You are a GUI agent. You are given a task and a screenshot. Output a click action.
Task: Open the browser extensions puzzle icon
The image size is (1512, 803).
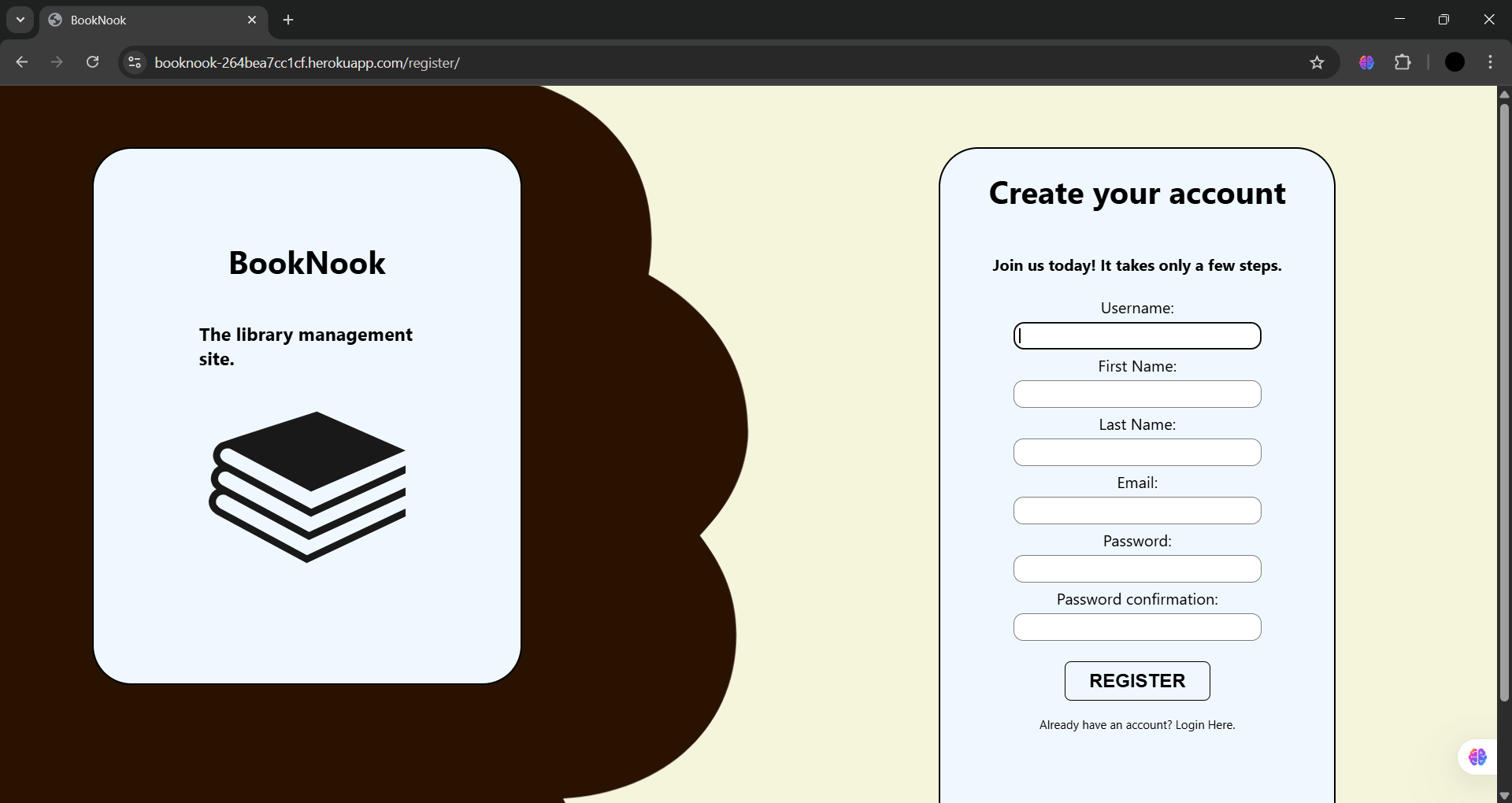1403,63
